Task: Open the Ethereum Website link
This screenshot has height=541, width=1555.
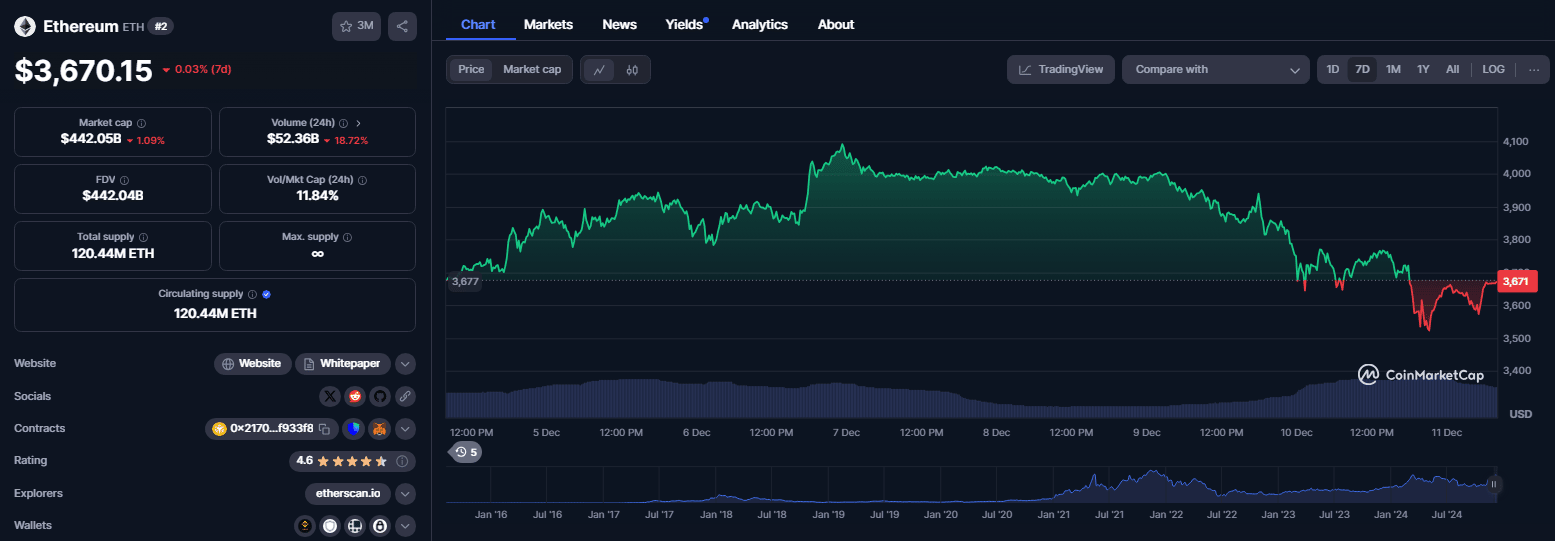Action: click(252, 364)
